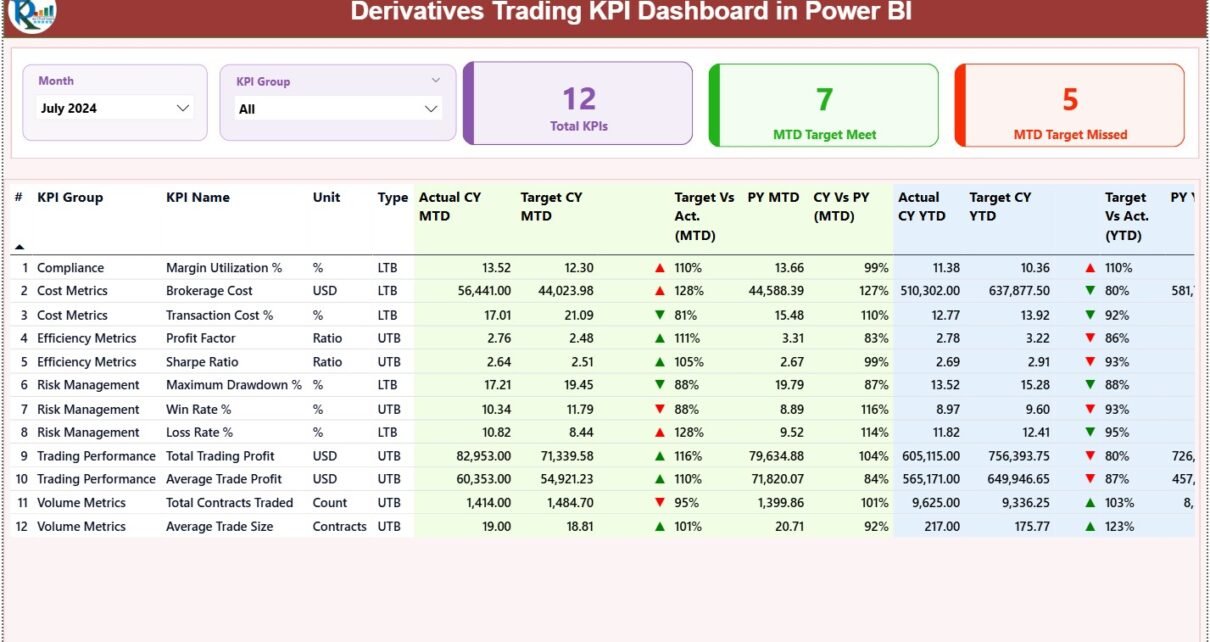
Task: Click red down arrow for Total Contracts Traded MTD
Action: click(x=659, y=503)
